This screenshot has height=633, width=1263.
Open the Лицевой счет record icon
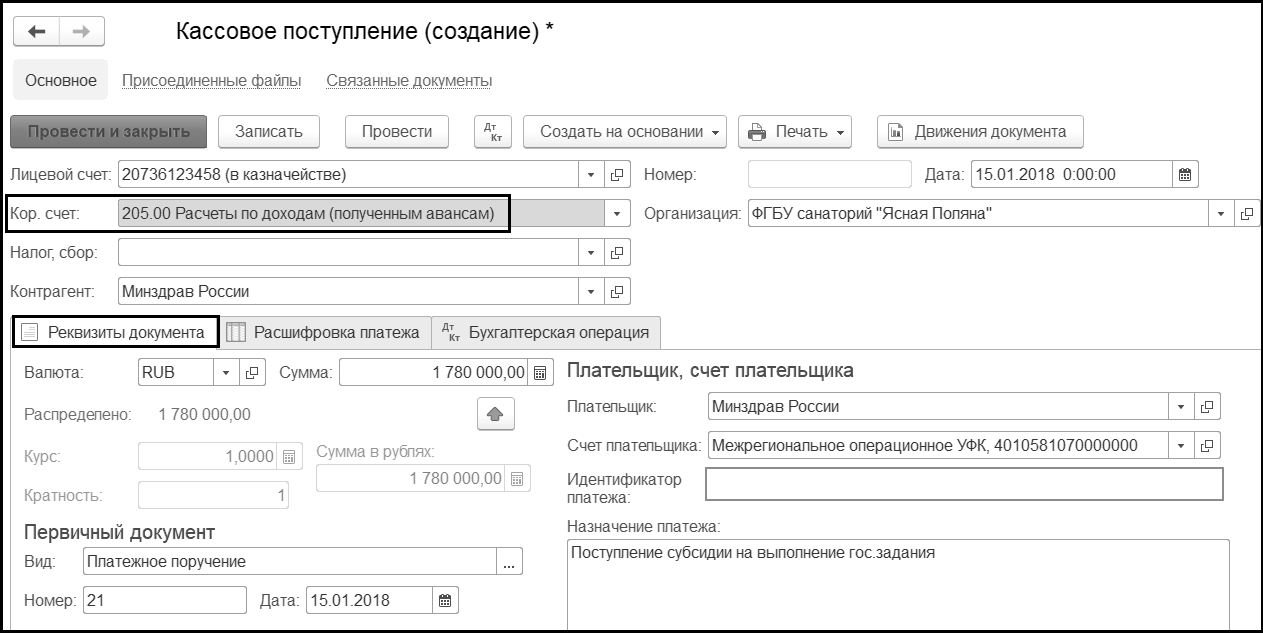coord(617,175)
